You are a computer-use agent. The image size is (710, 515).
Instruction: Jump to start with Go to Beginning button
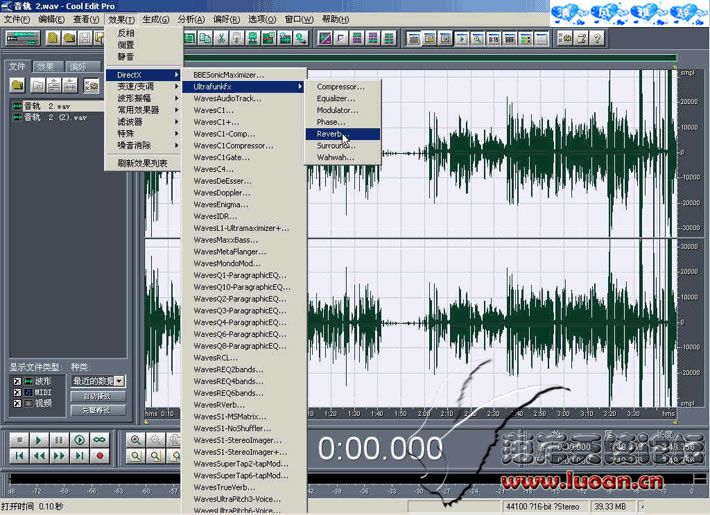click(x=19, y=456)
